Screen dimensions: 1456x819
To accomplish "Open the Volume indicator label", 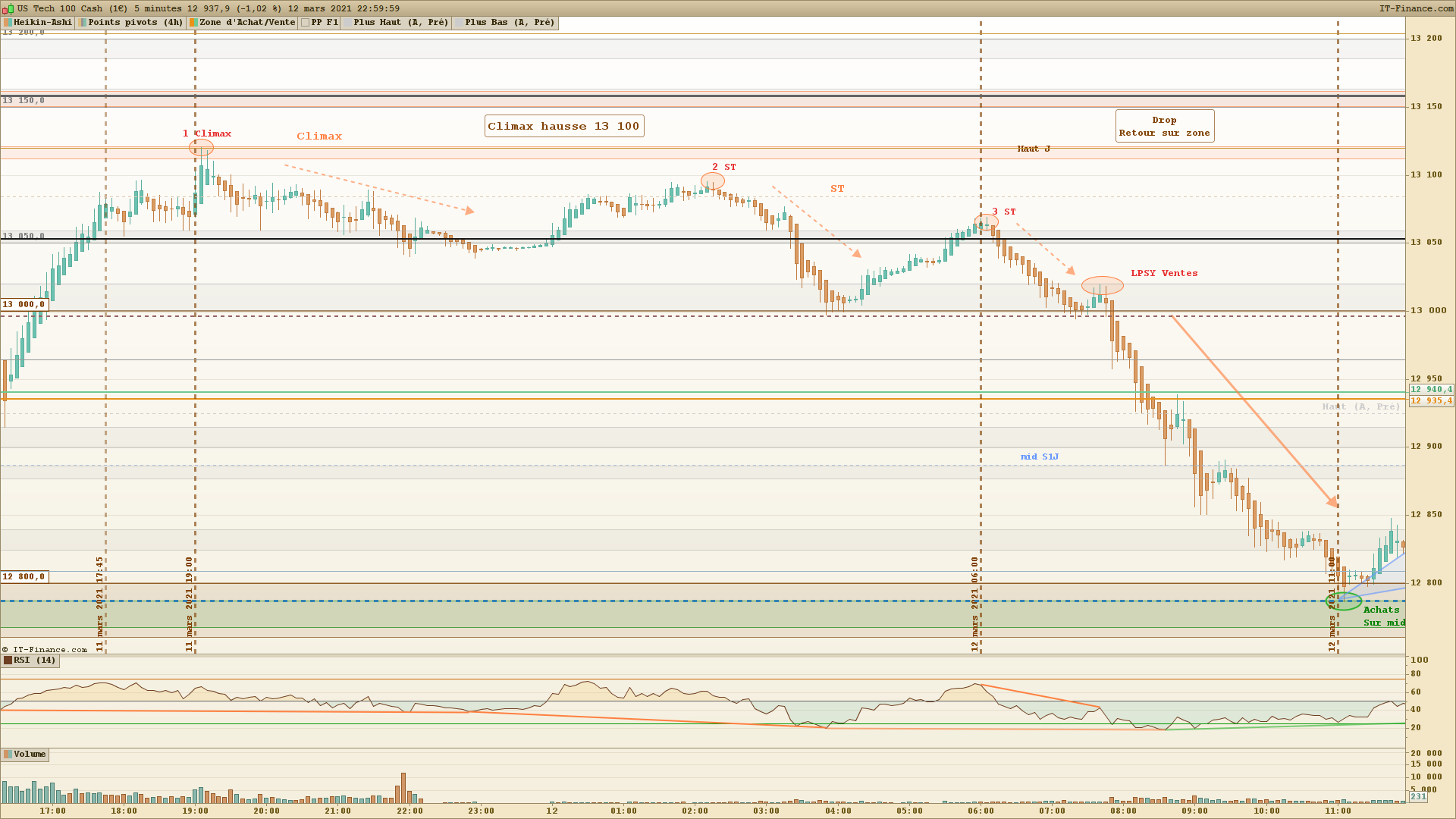I will coord(30,755).
